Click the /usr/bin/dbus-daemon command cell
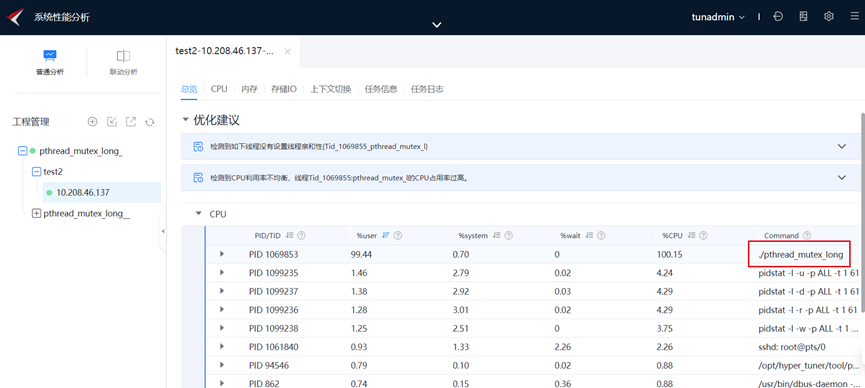 click(x=809, y=383)
